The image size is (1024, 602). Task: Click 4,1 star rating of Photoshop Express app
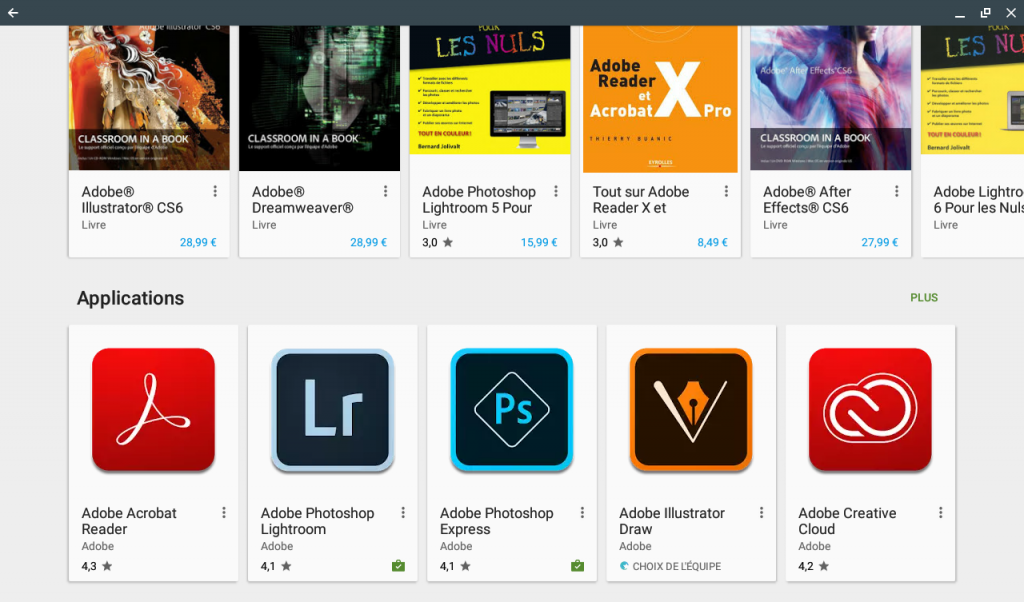[x=455, y=566]
